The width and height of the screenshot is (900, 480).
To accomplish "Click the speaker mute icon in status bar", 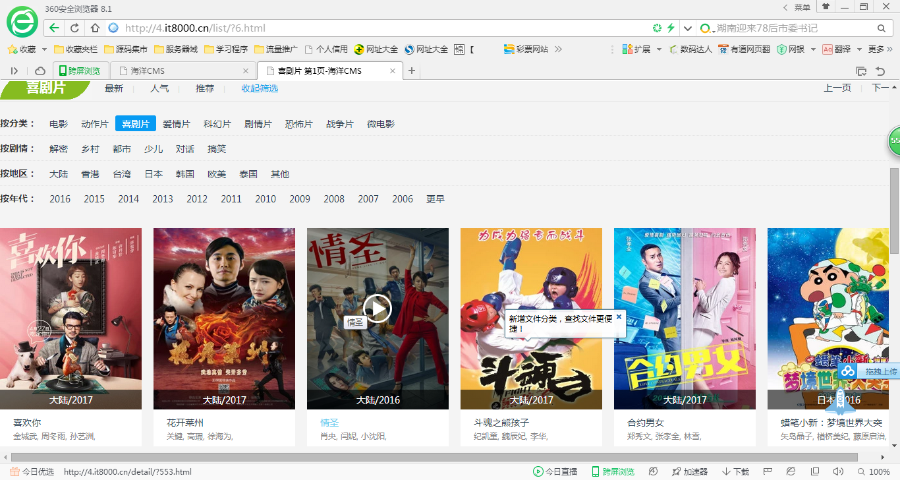I will (x=837, y=471).
